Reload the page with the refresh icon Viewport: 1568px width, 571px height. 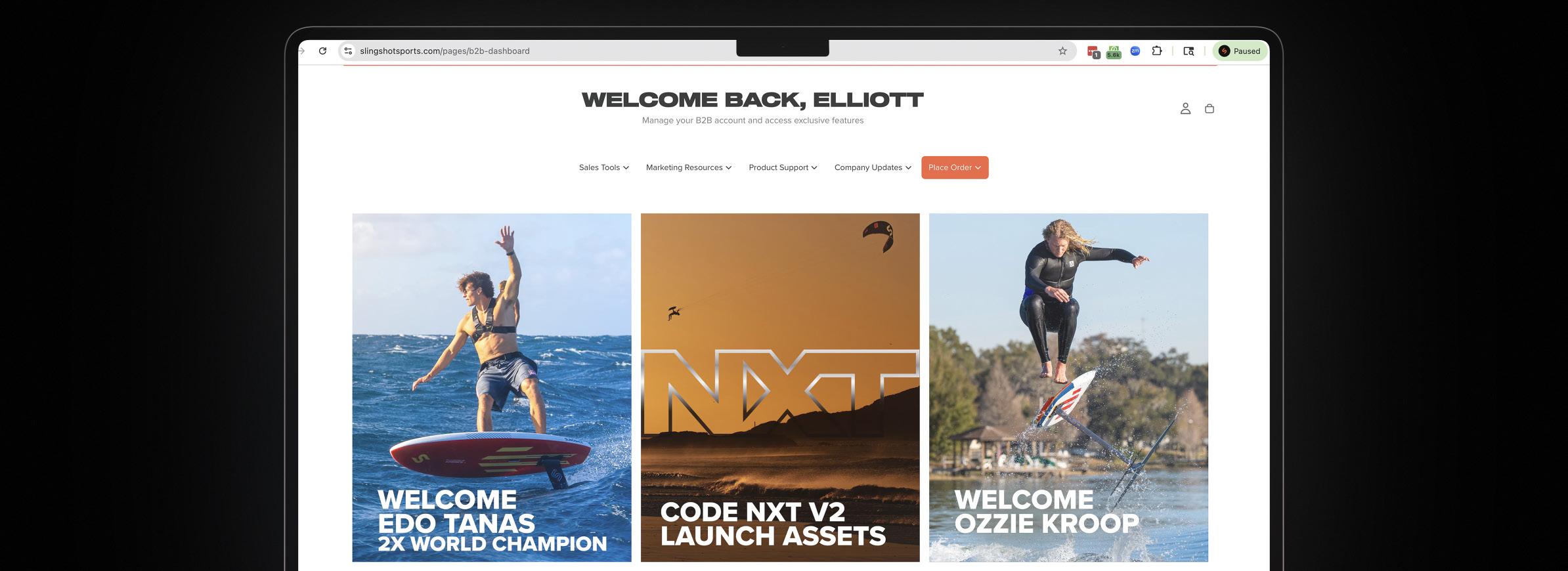(x=322, y=51)
